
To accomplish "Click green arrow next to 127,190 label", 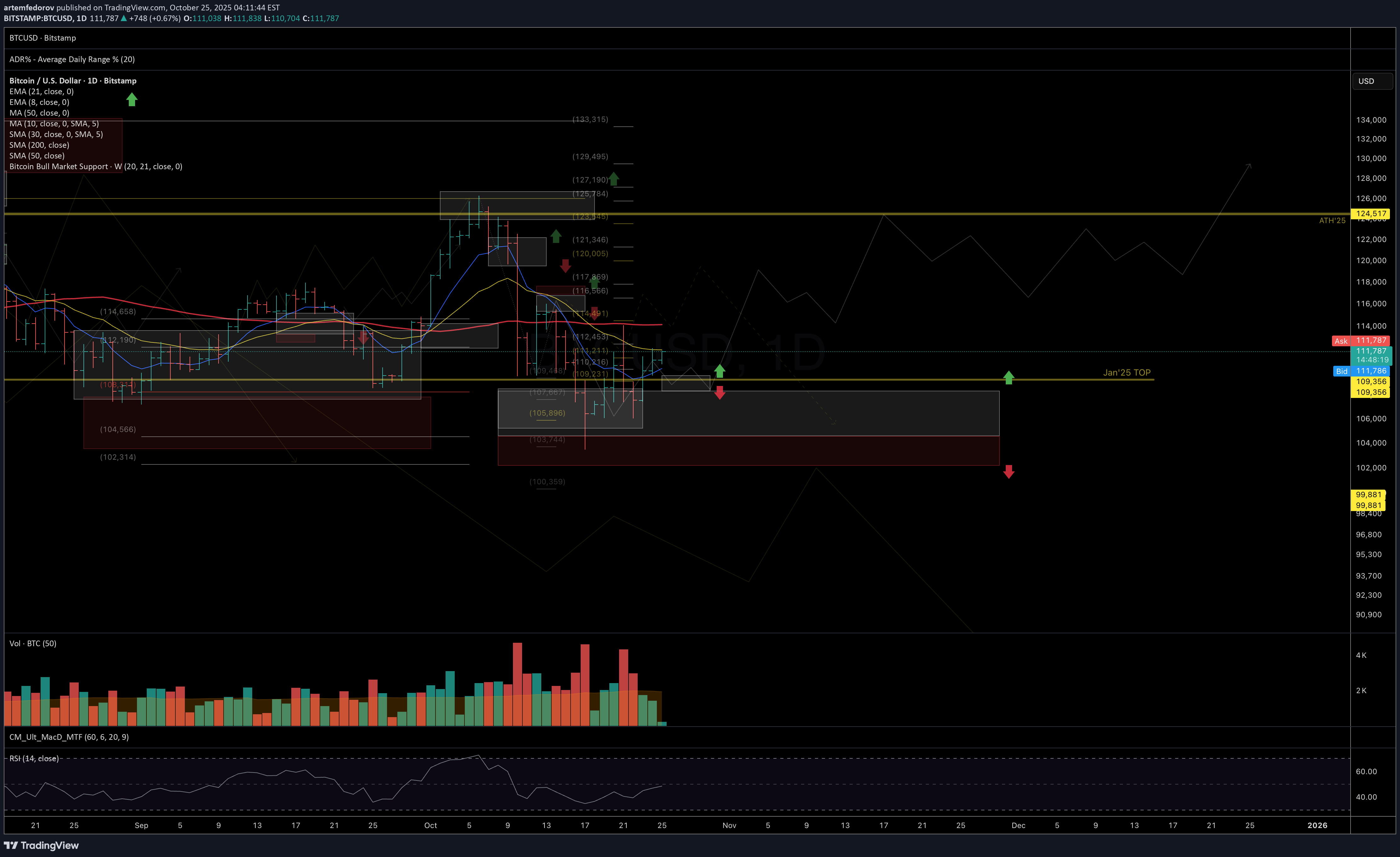I will 614,179.
